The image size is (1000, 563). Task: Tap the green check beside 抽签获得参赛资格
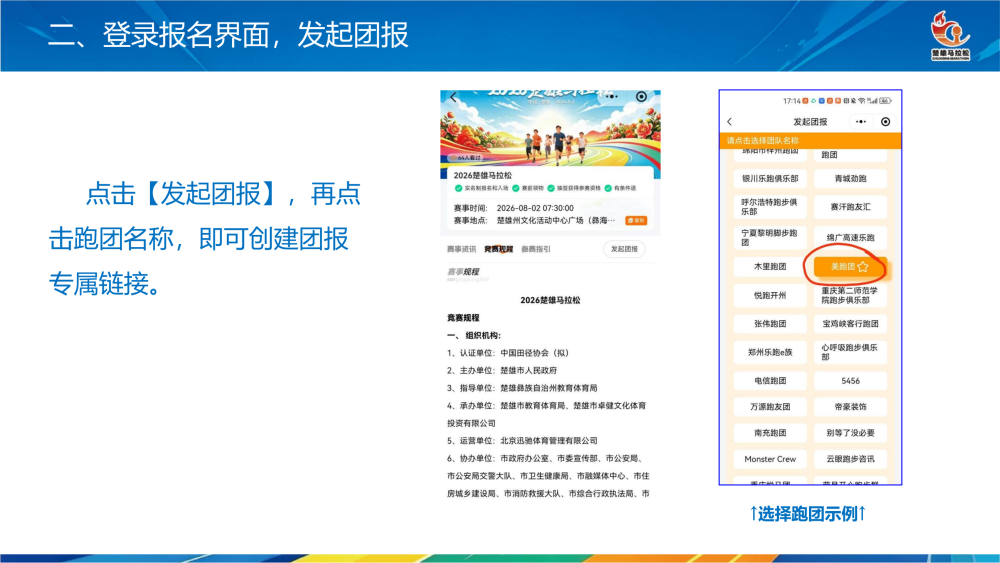(x=551, y=188)
